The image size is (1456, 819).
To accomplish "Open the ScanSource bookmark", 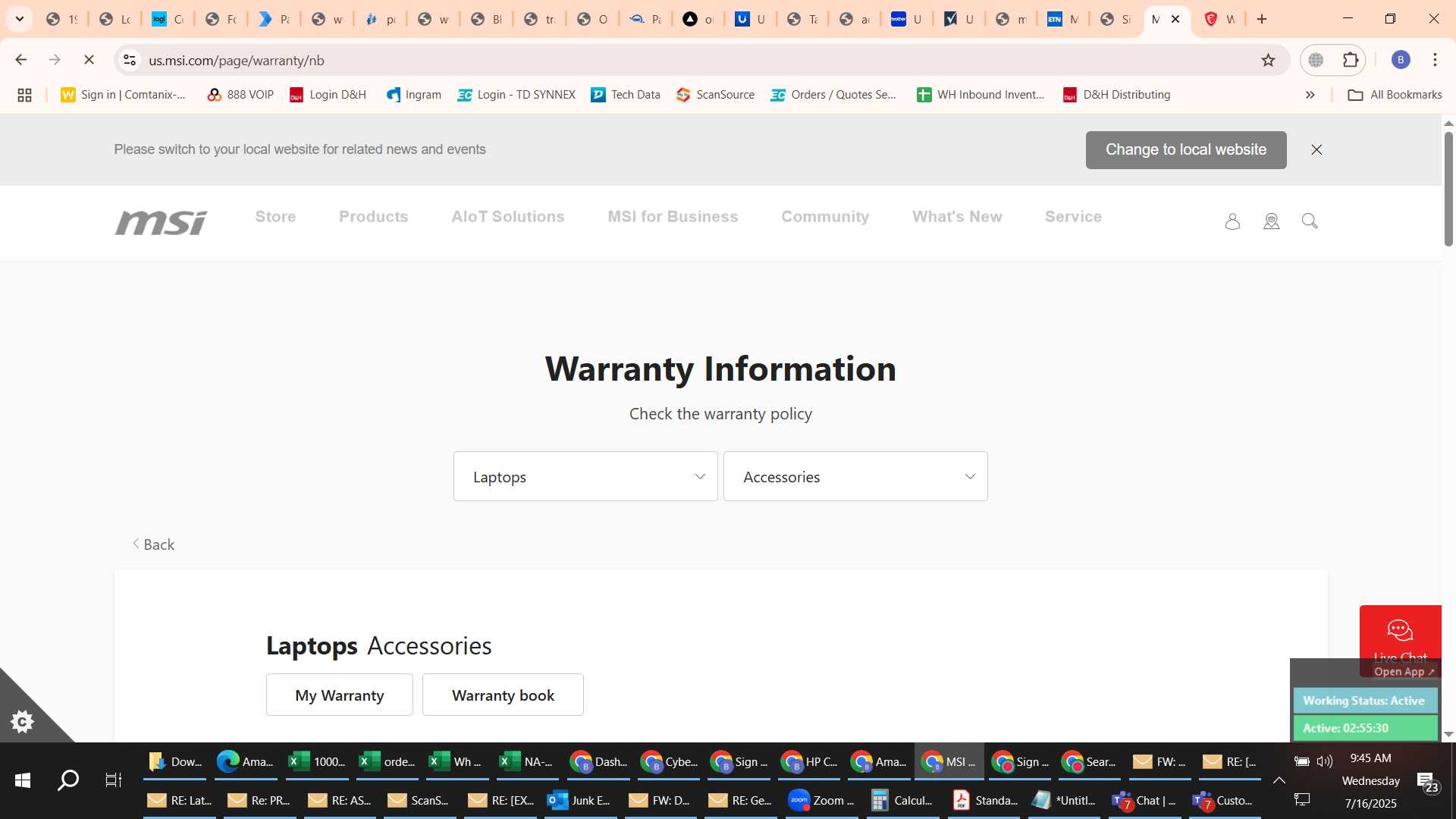I will (716, 95).
